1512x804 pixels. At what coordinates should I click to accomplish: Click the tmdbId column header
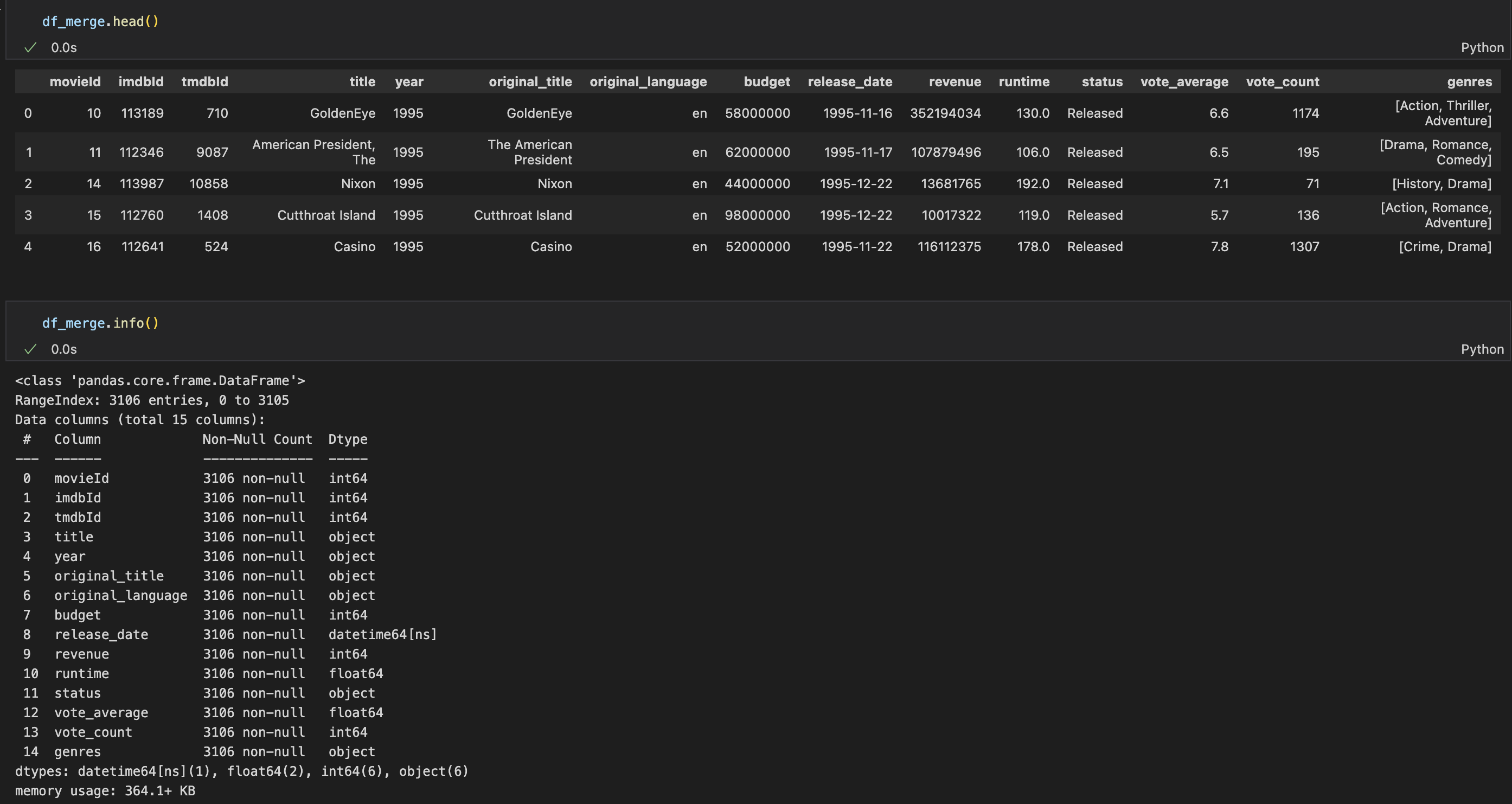205,81
